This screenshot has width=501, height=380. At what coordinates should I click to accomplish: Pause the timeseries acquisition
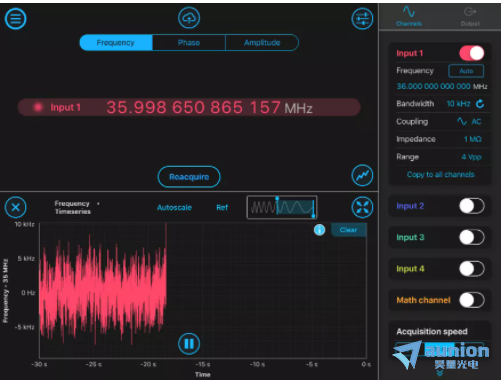189,344
